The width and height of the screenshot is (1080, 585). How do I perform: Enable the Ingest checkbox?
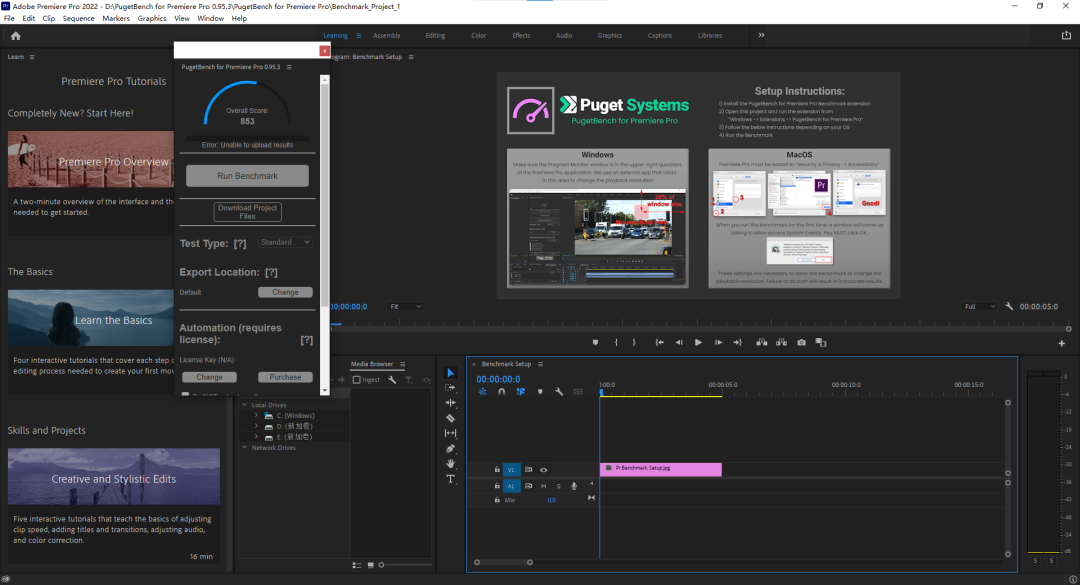tap(356, 380)
